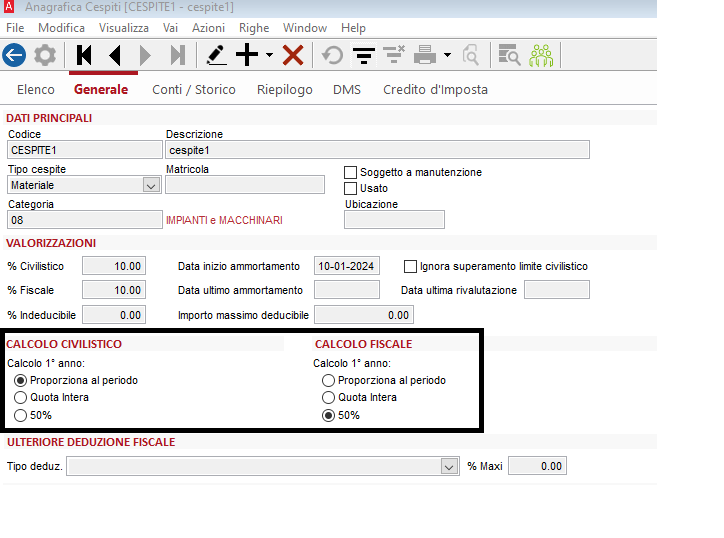Open the Righe menu

point(254,28)
